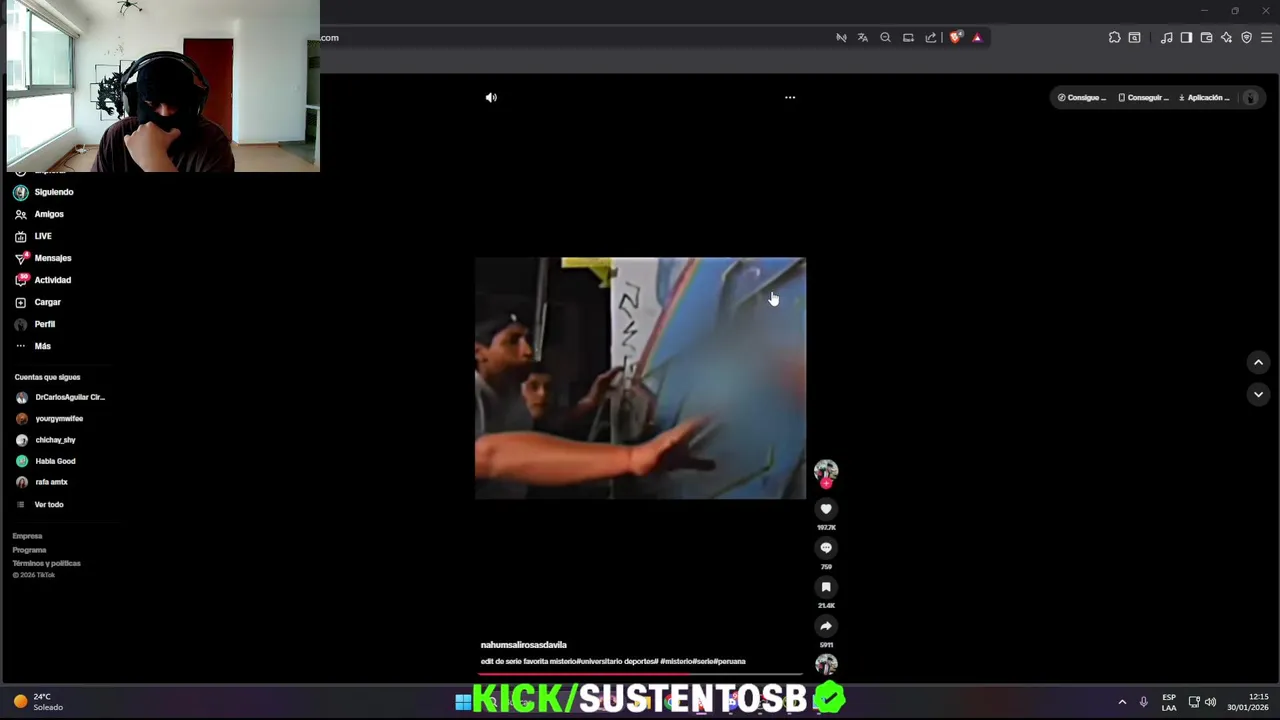Open the clock showing 12:15
The width and height of the screenshot is (1280, 720).
[x=1247, y=702]
